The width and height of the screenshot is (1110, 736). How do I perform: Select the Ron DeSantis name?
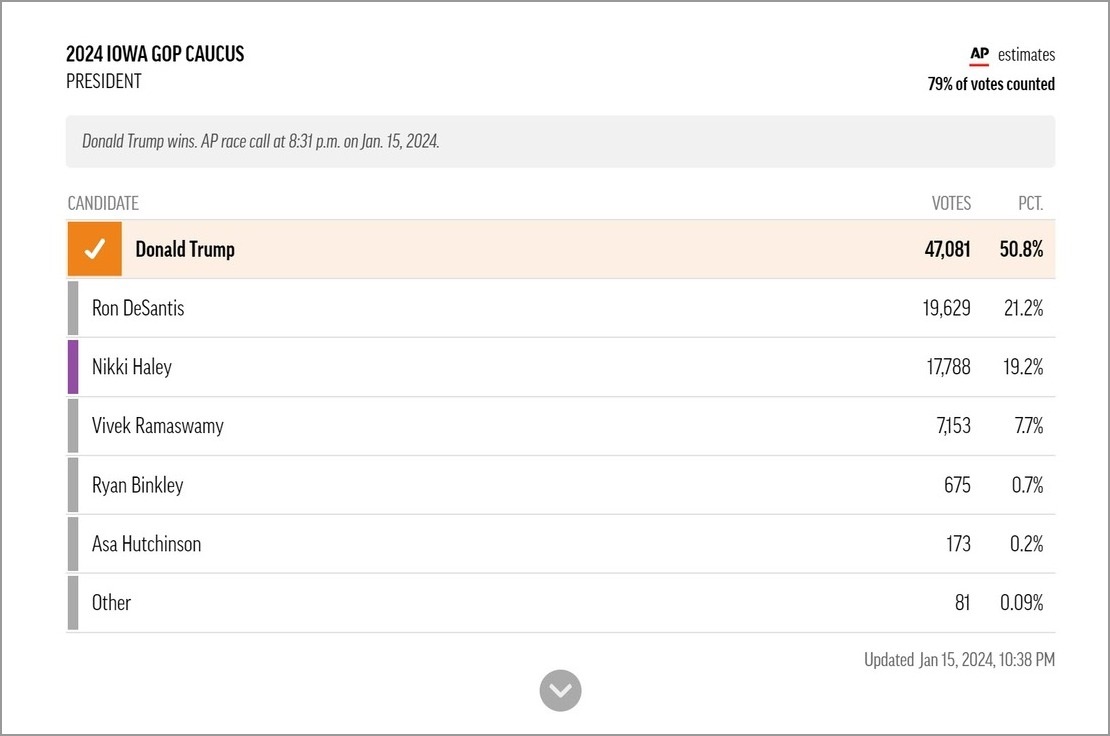(x=138, y=308)
